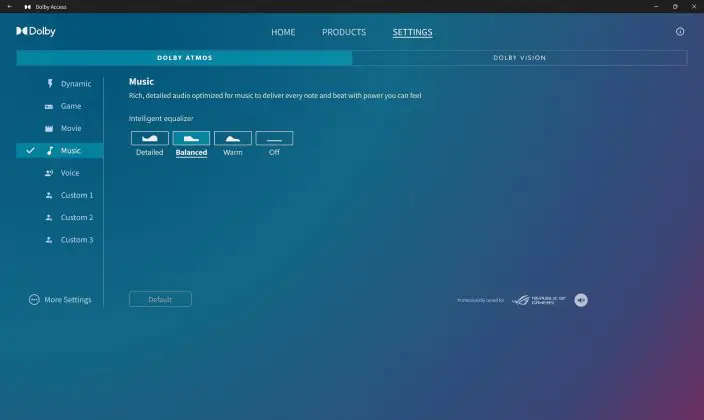Click the speaker sound demo icon

click(x=581, y=300)
